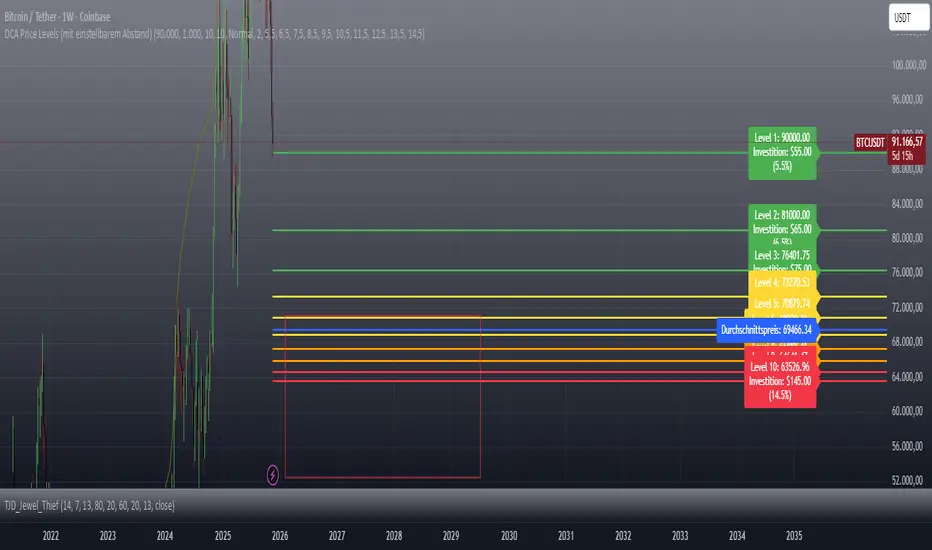The width and height of the screenshot is (932, 550).
Task: Open the DCA Price Levels indicator legend
Action: coord(215,34)
